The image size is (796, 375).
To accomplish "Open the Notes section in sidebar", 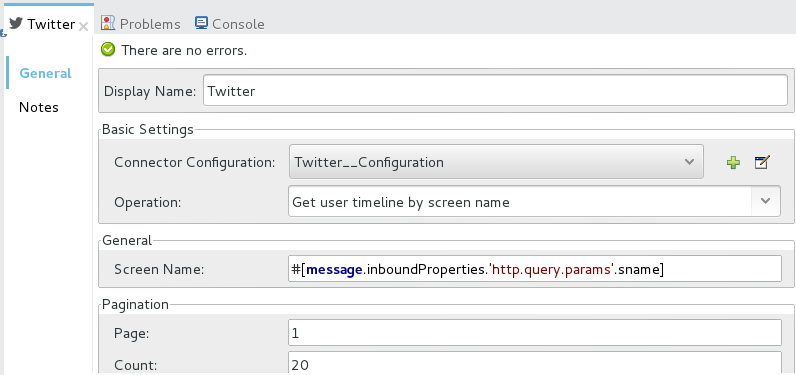I will pyautogui.click(x=39, y=107).
